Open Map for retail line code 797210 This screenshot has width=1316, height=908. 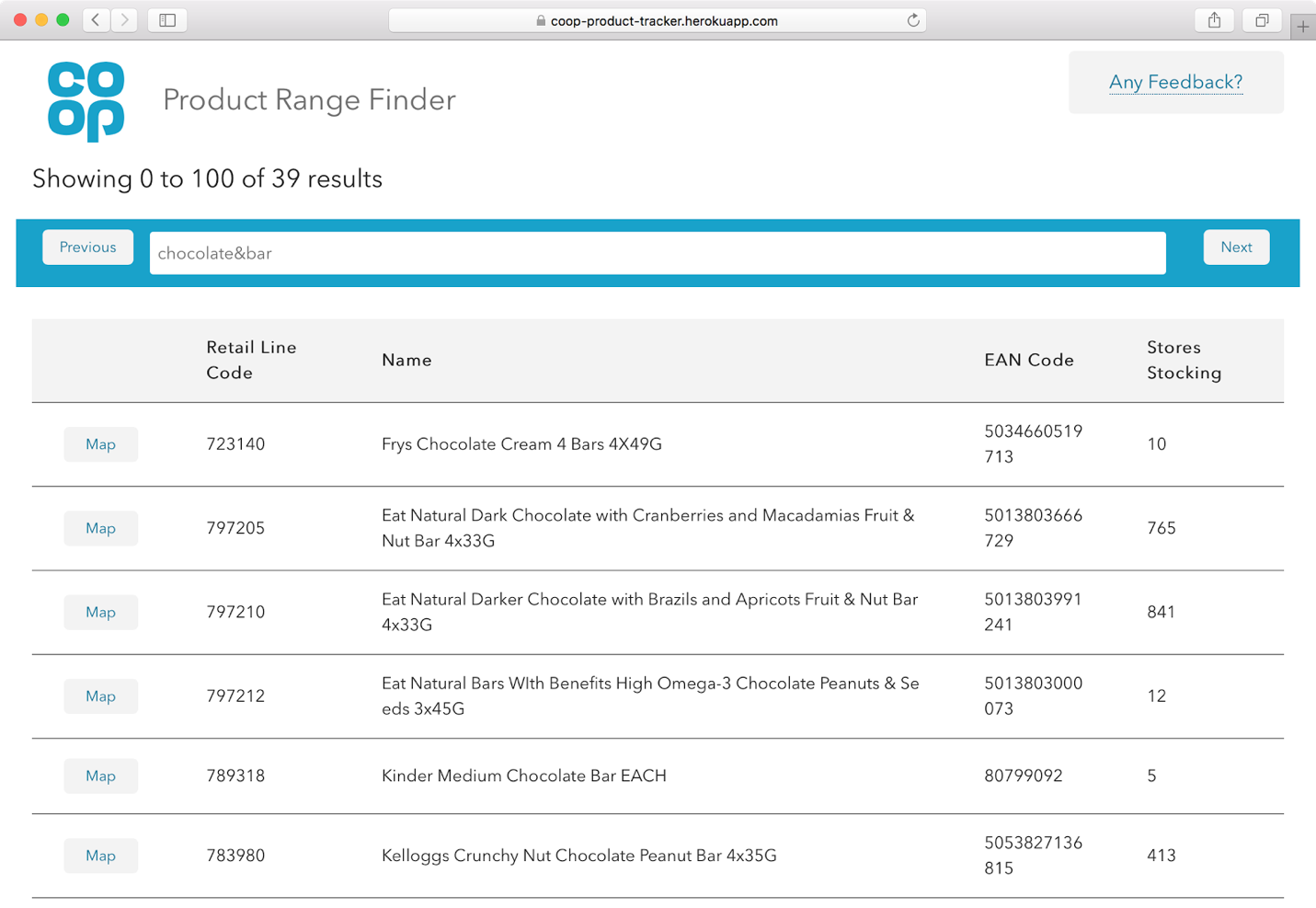(x=100, y=612)
